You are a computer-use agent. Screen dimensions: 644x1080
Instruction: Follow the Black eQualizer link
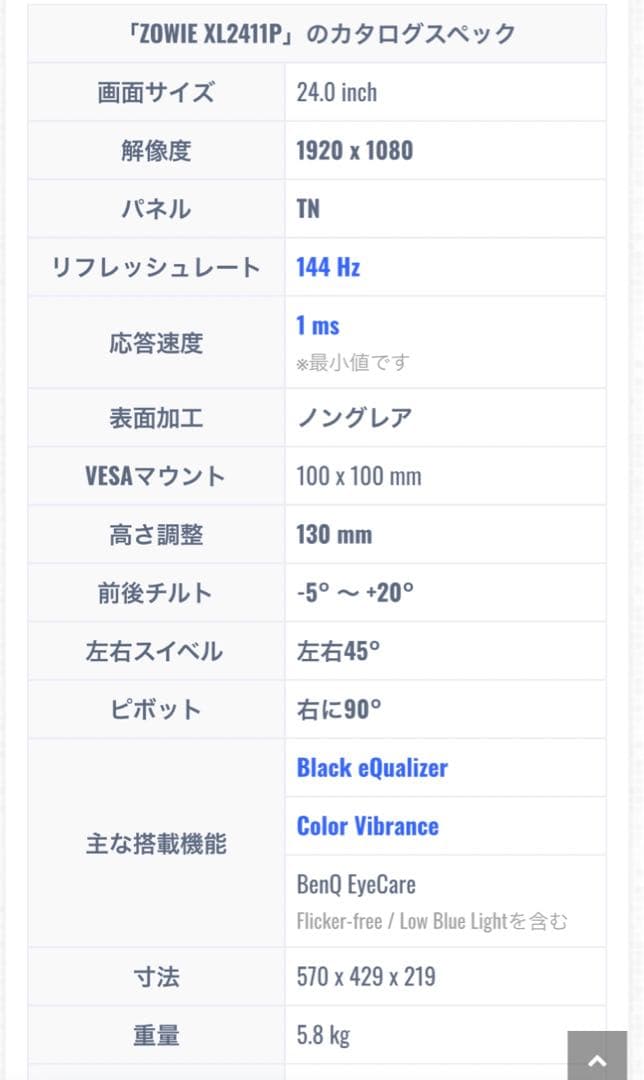(372, 768)
